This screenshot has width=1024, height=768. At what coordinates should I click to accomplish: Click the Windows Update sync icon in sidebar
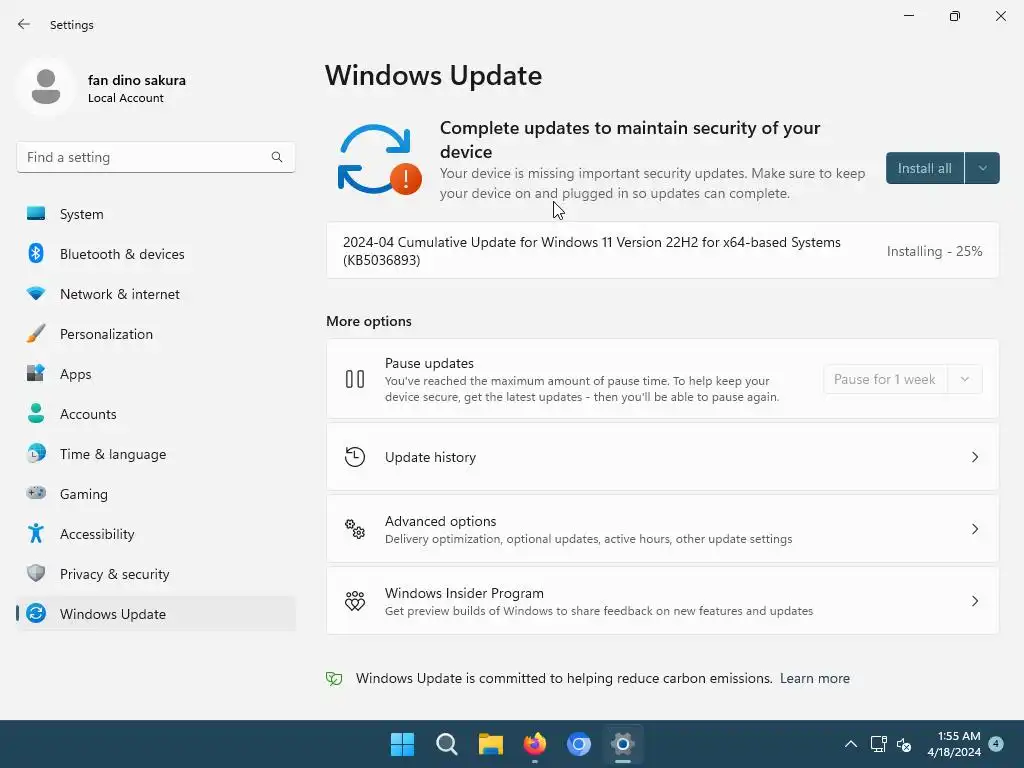36,613
